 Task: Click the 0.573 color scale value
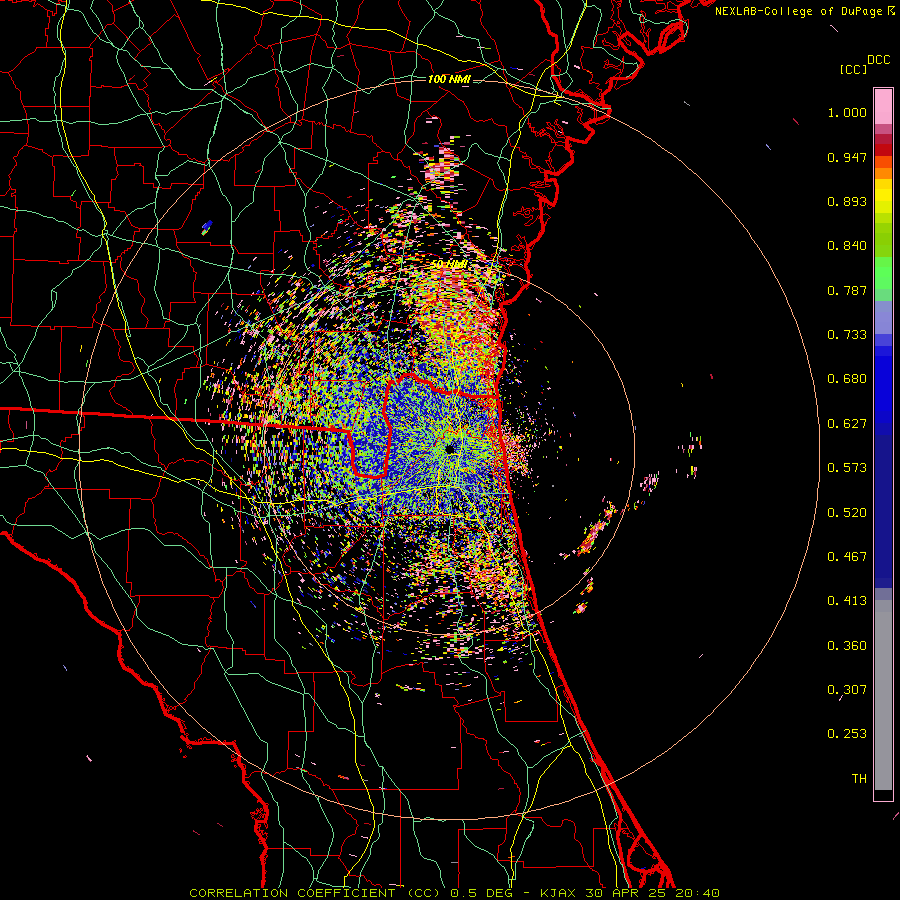tap(847, 468)
